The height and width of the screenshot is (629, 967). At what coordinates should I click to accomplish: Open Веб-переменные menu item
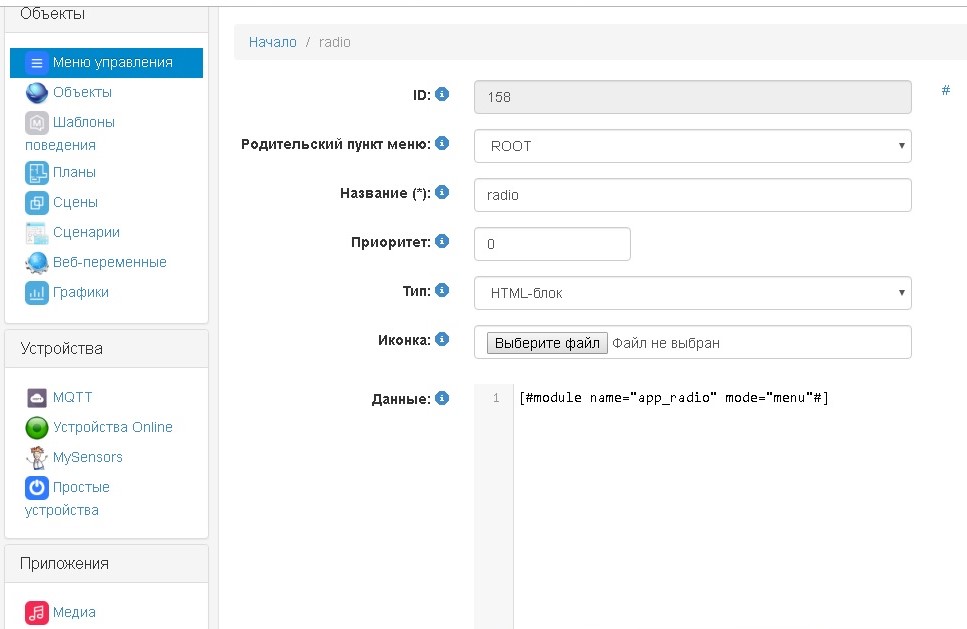point(109,262)
